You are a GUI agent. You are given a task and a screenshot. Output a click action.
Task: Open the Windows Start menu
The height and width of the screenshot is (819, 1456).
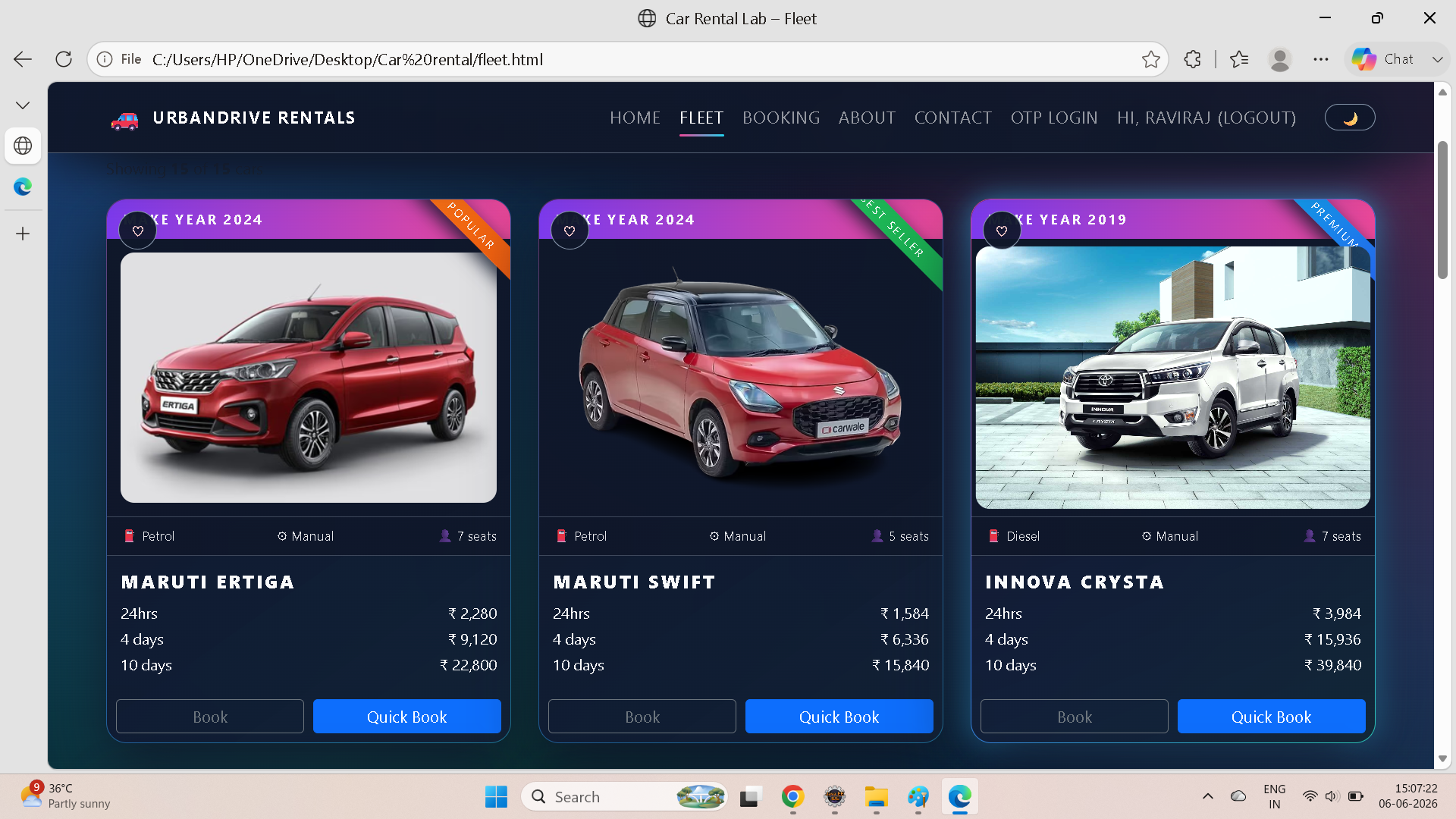point(496,797)
